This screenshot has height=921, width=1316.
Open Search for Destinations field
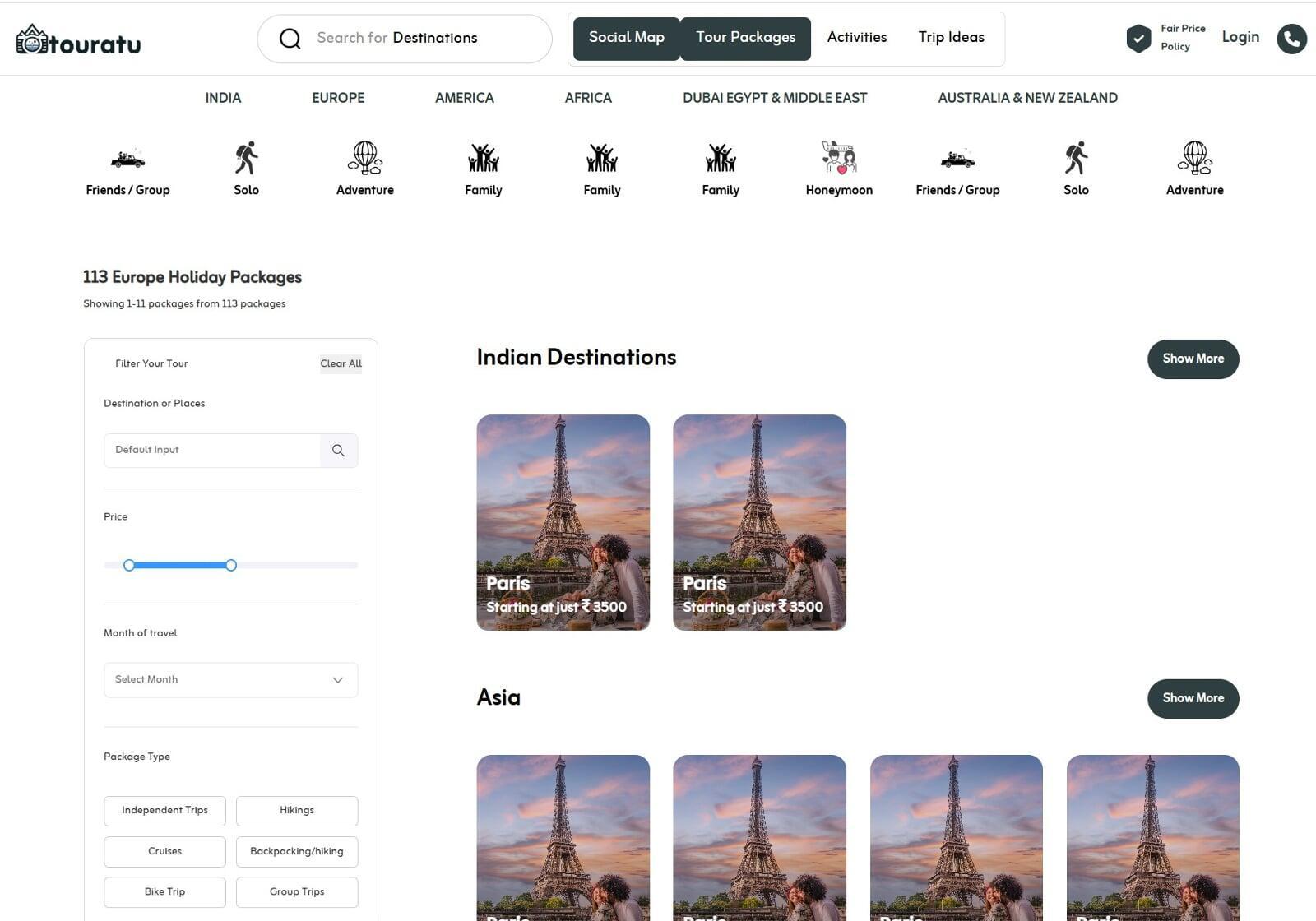click(x=405, y=39)
